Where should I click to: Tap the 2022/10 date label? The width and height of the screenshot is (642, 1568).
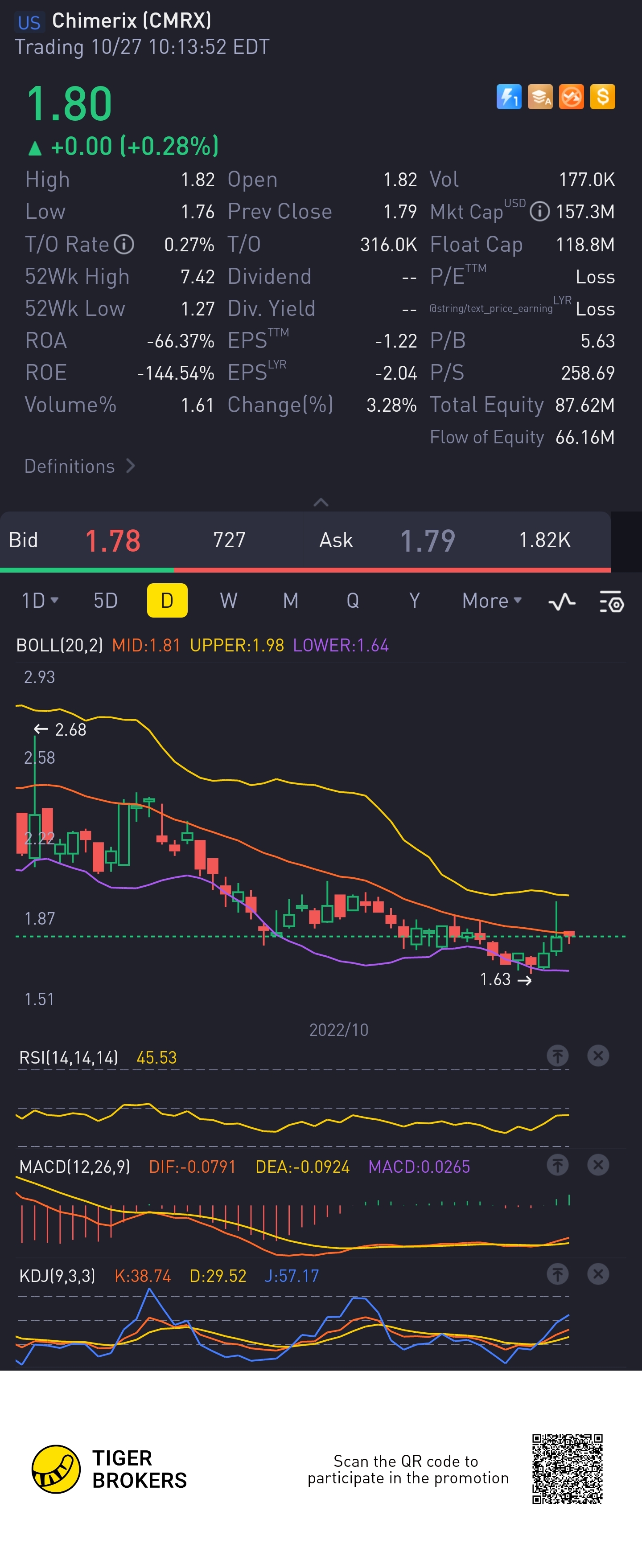click(339, 1030)
